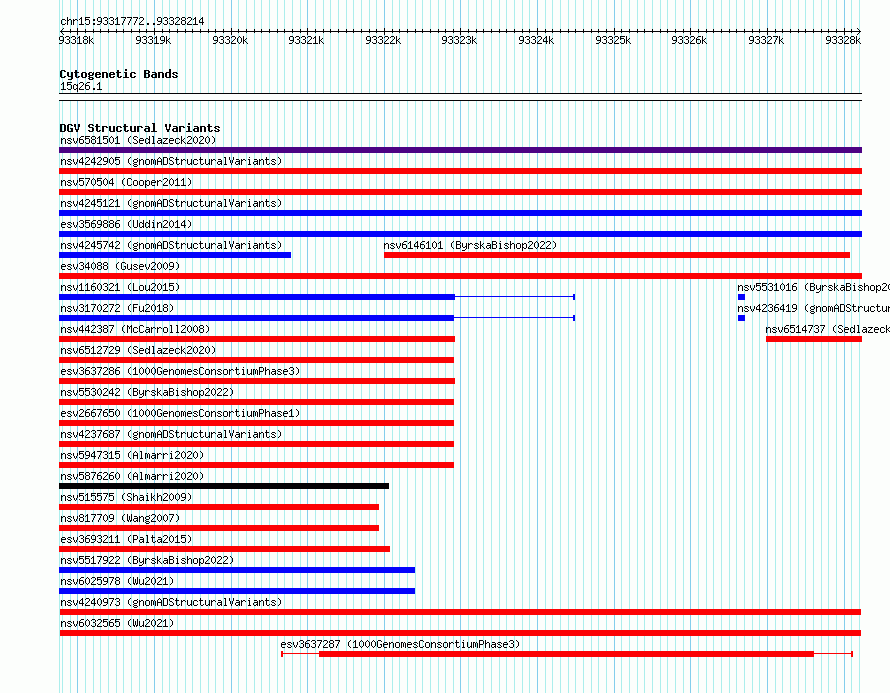Open the nsv5517922 (ByrskaBishop2022) label

coord(147,560)
